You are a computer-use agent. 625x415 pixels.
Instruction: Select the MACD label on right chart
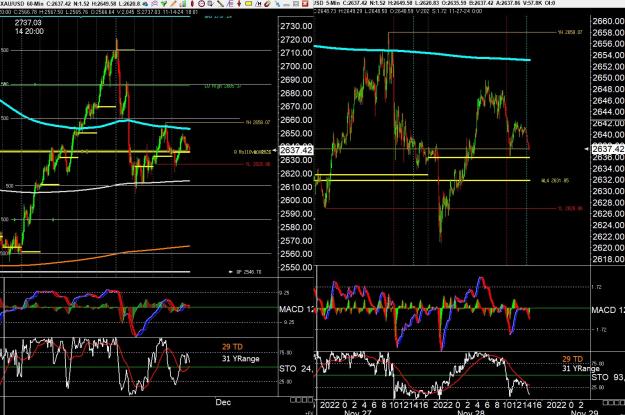(x=608, y=310)
